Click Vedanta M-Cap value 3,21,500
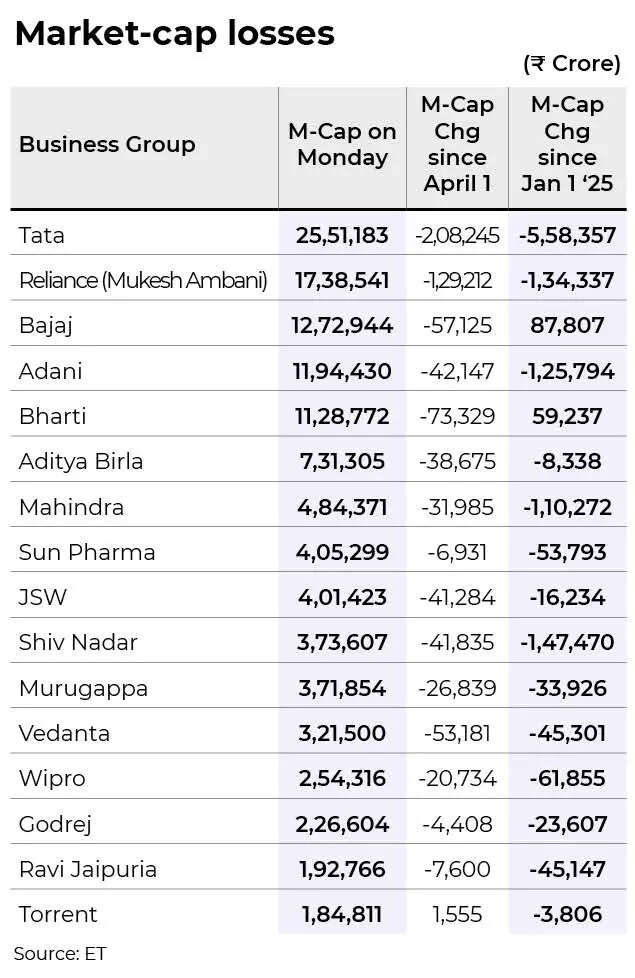The height and width of the screenshot is (978, 635). 342,734
